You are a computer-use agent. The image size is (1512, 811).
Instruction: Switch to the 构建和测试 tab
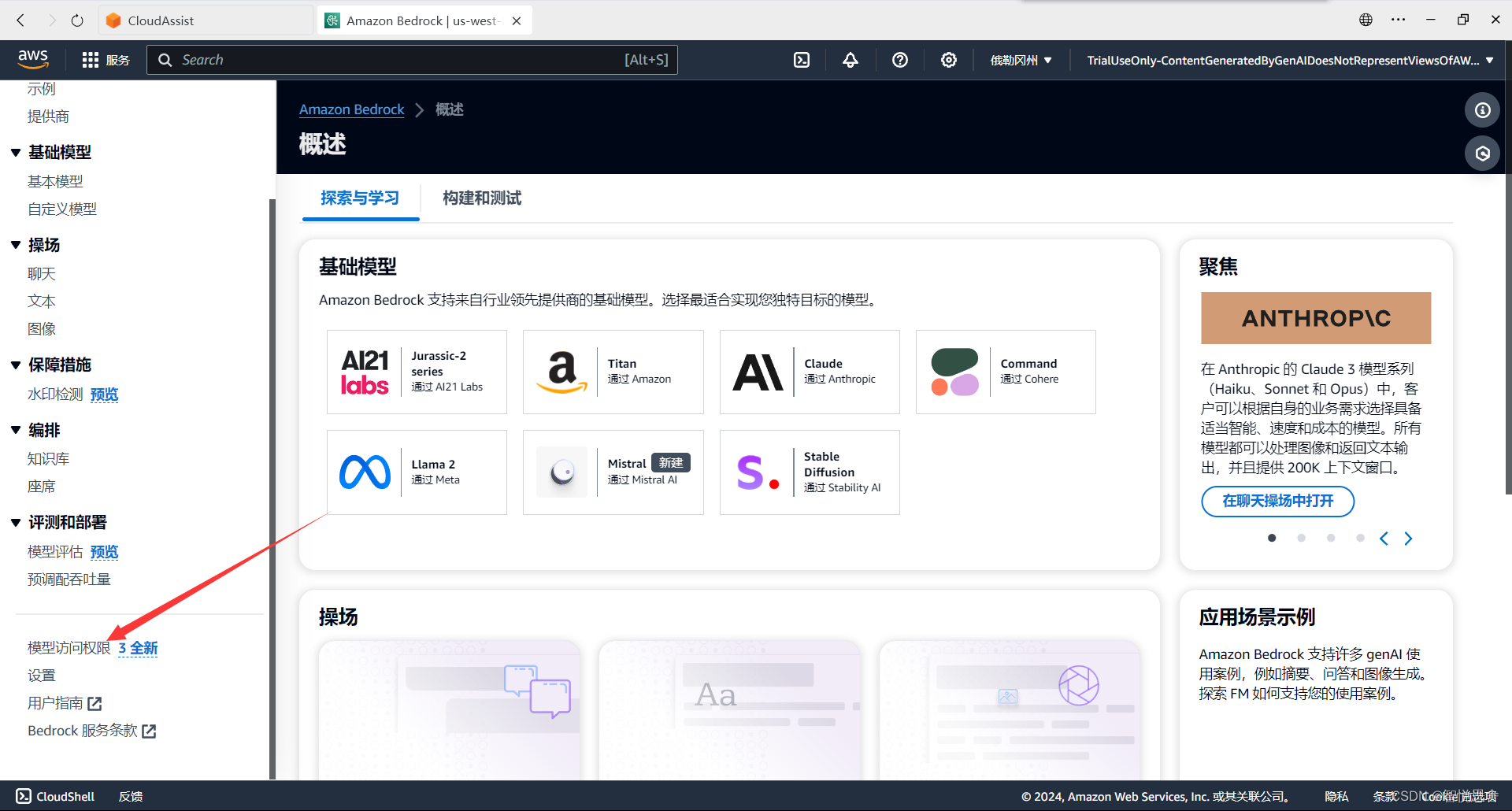coord(482,198)
